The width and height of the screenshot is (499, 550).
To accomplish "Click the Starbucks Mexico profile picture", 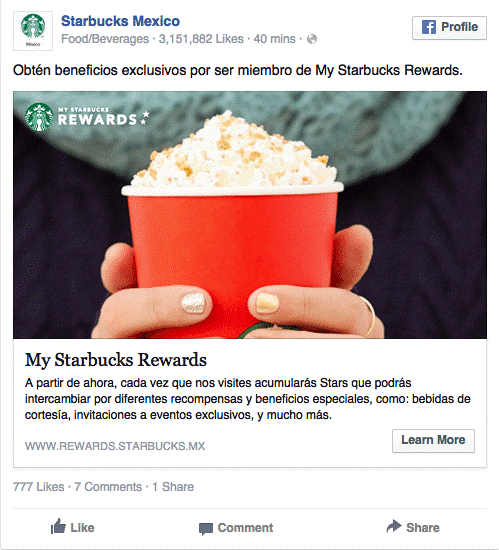I will [33, 31].
